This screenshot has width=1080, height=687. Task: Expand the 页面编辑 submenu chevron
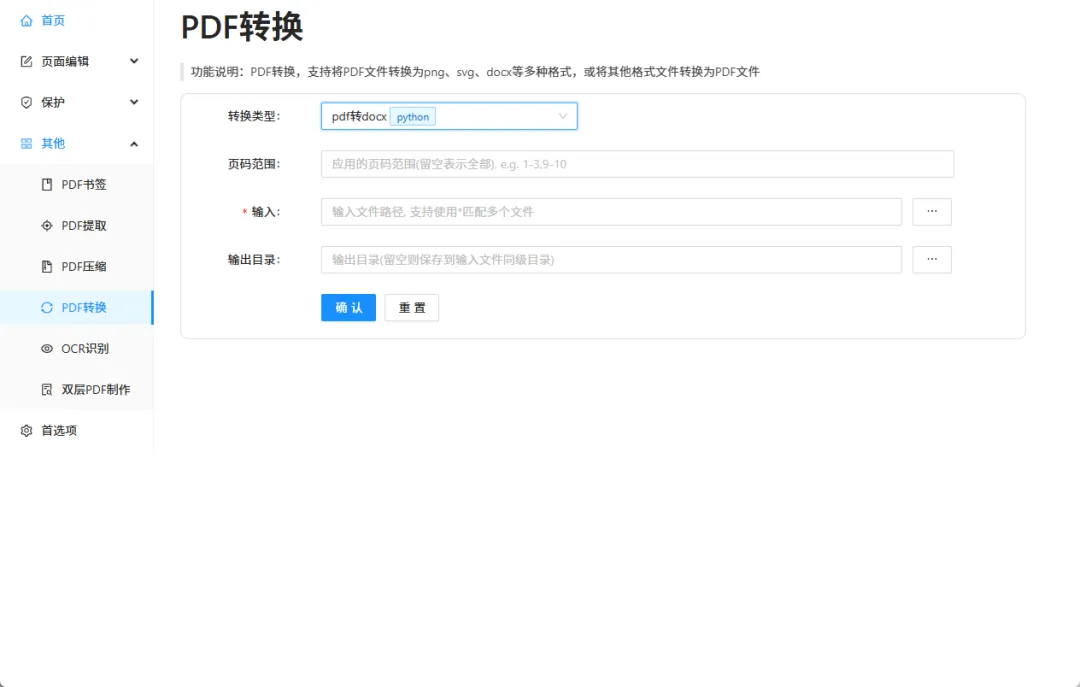pos(134,61)
